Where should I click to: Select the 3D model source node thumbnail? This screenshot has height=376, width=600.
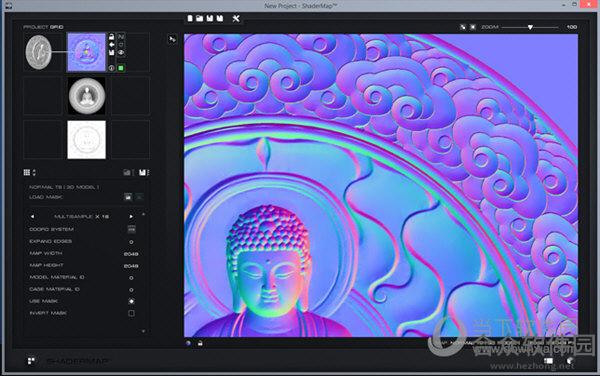click(38, 52)
